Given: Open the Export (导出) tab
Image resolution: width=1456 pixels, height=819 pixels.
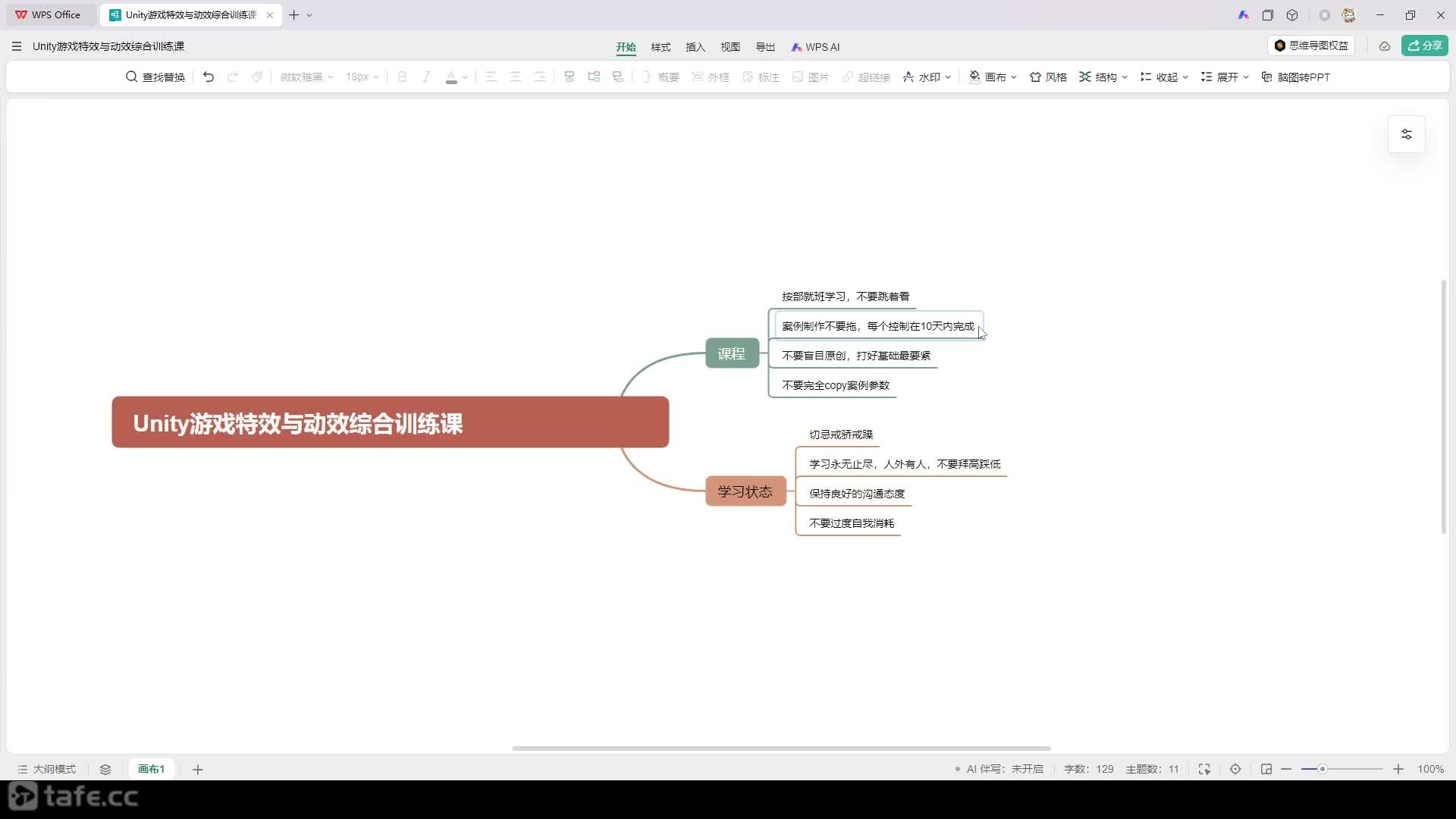Looking at the screenshot, I should pyautogui.click(x=765, y=47).
